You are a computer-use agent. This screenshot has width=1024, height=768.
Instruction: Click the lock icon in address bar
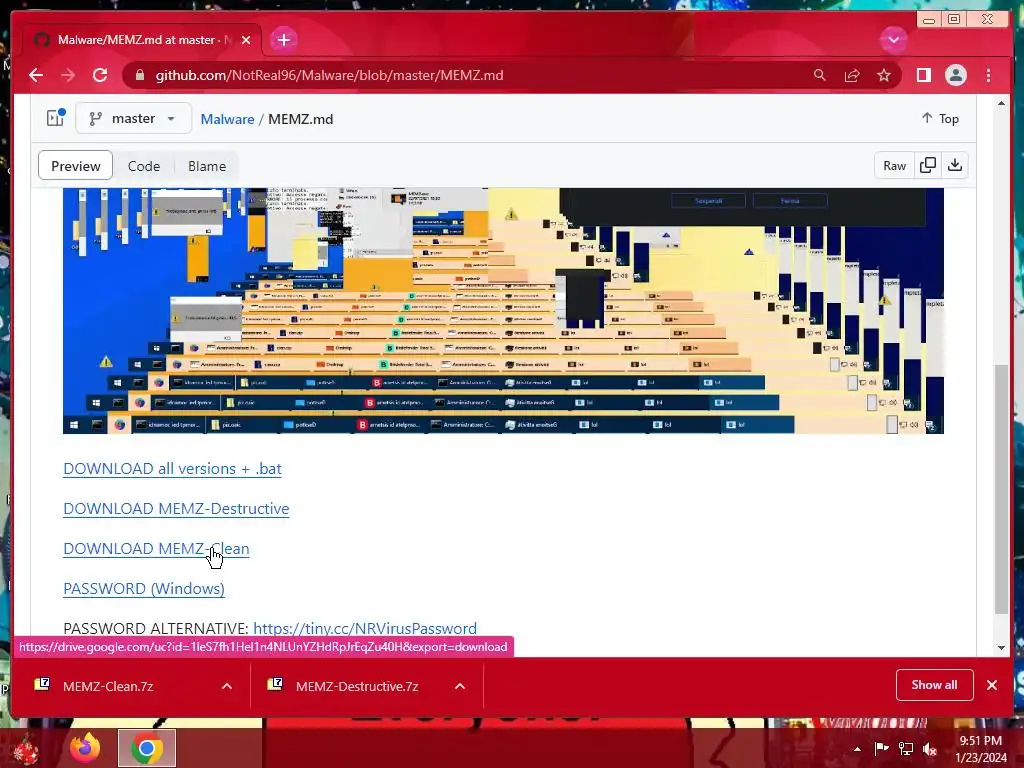point(140,75)
